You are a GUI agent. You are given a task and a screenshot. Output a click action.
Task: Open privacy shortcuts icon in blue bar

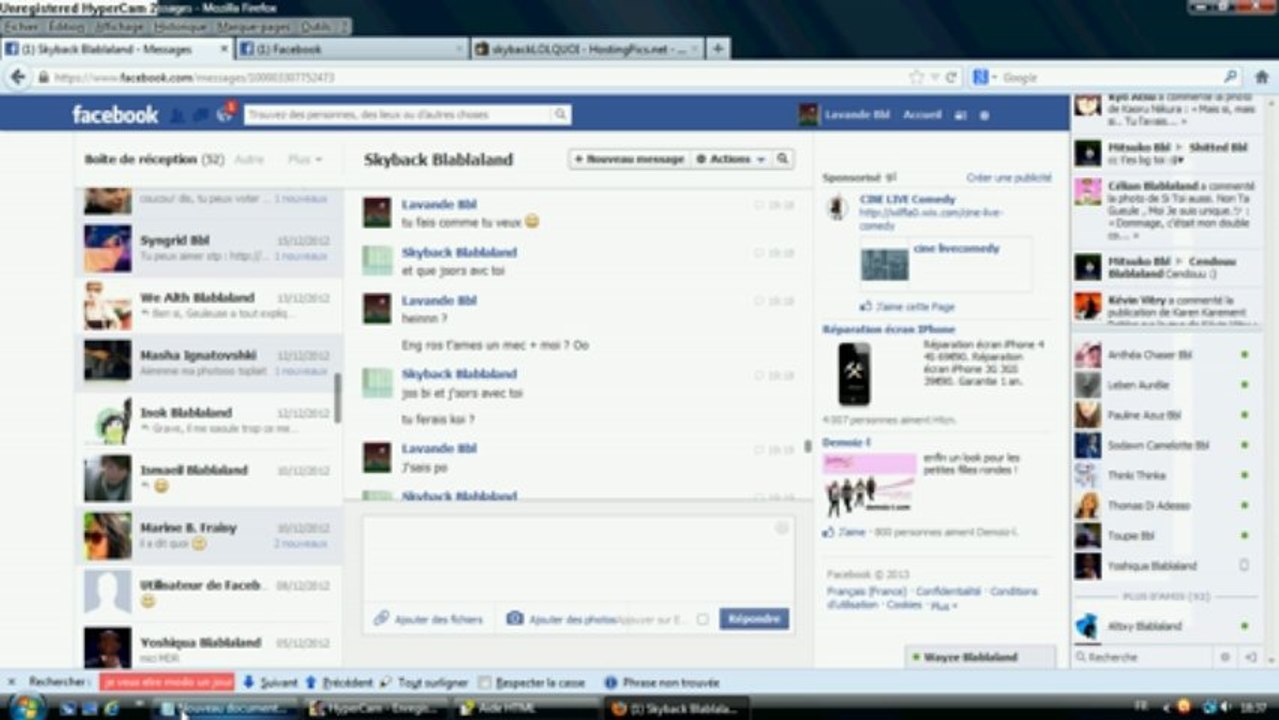[x=961, y=115]
